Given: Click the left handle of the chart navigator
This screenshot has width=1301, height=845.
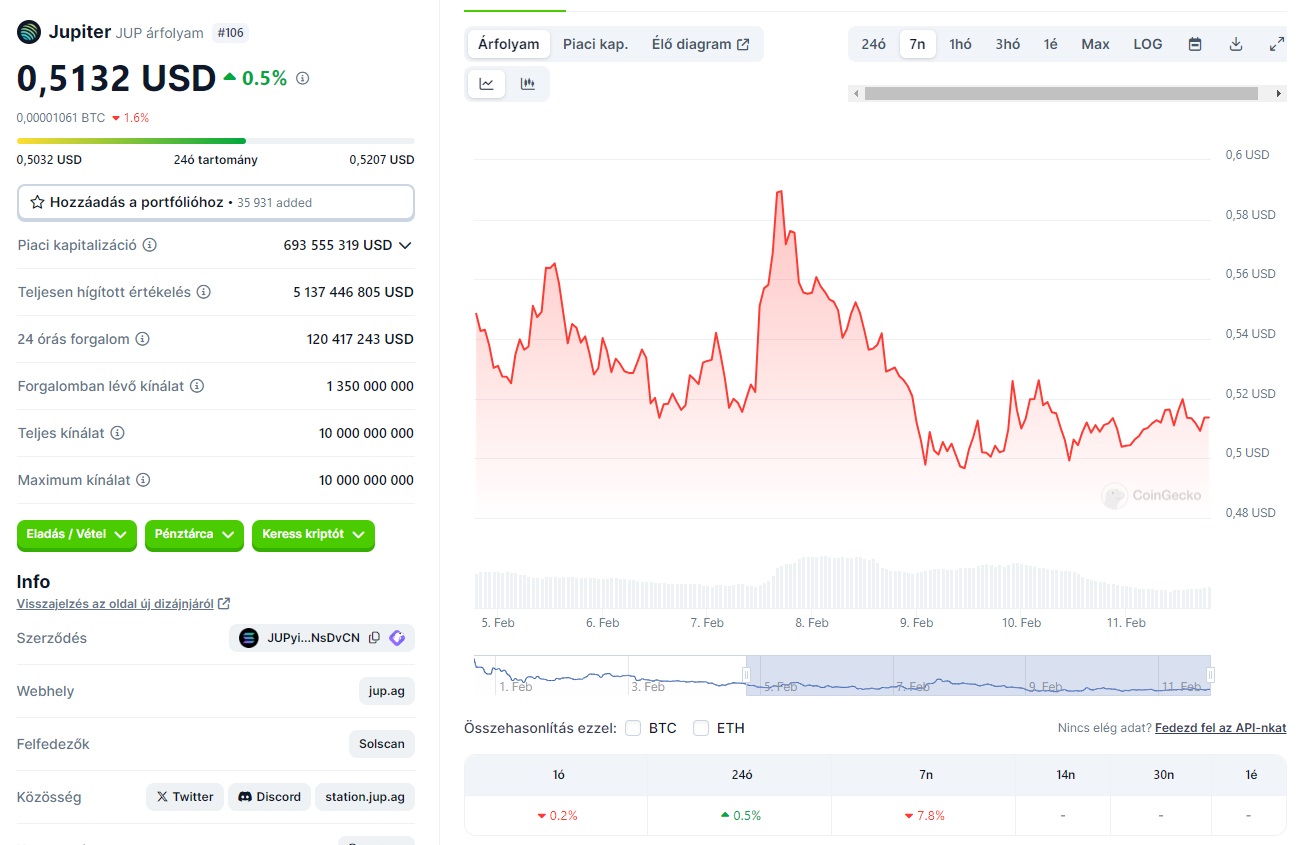Looking at the screenshot, I should coord(746,675).
